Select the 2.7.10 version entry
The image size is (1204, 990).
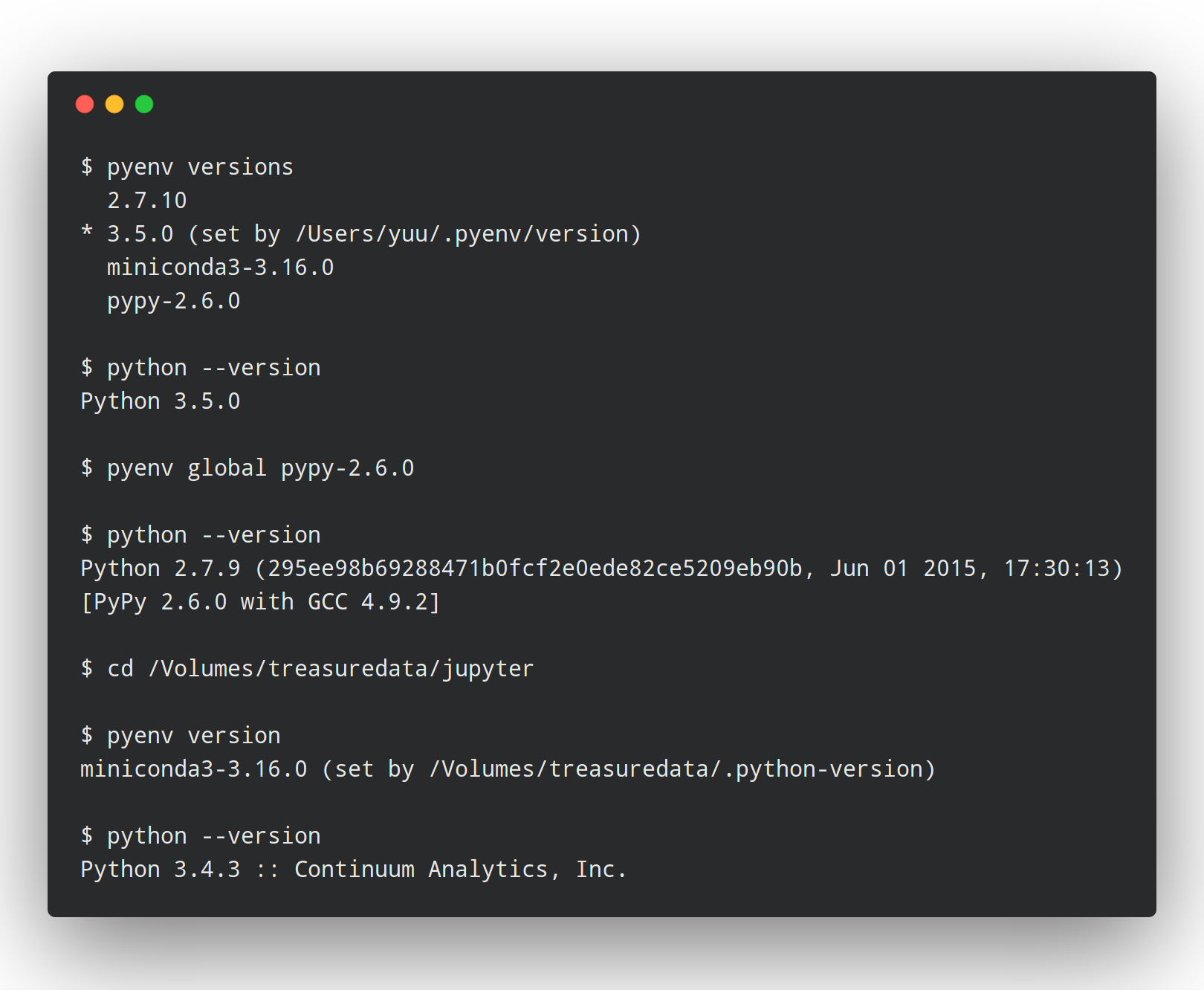point(147,201)
